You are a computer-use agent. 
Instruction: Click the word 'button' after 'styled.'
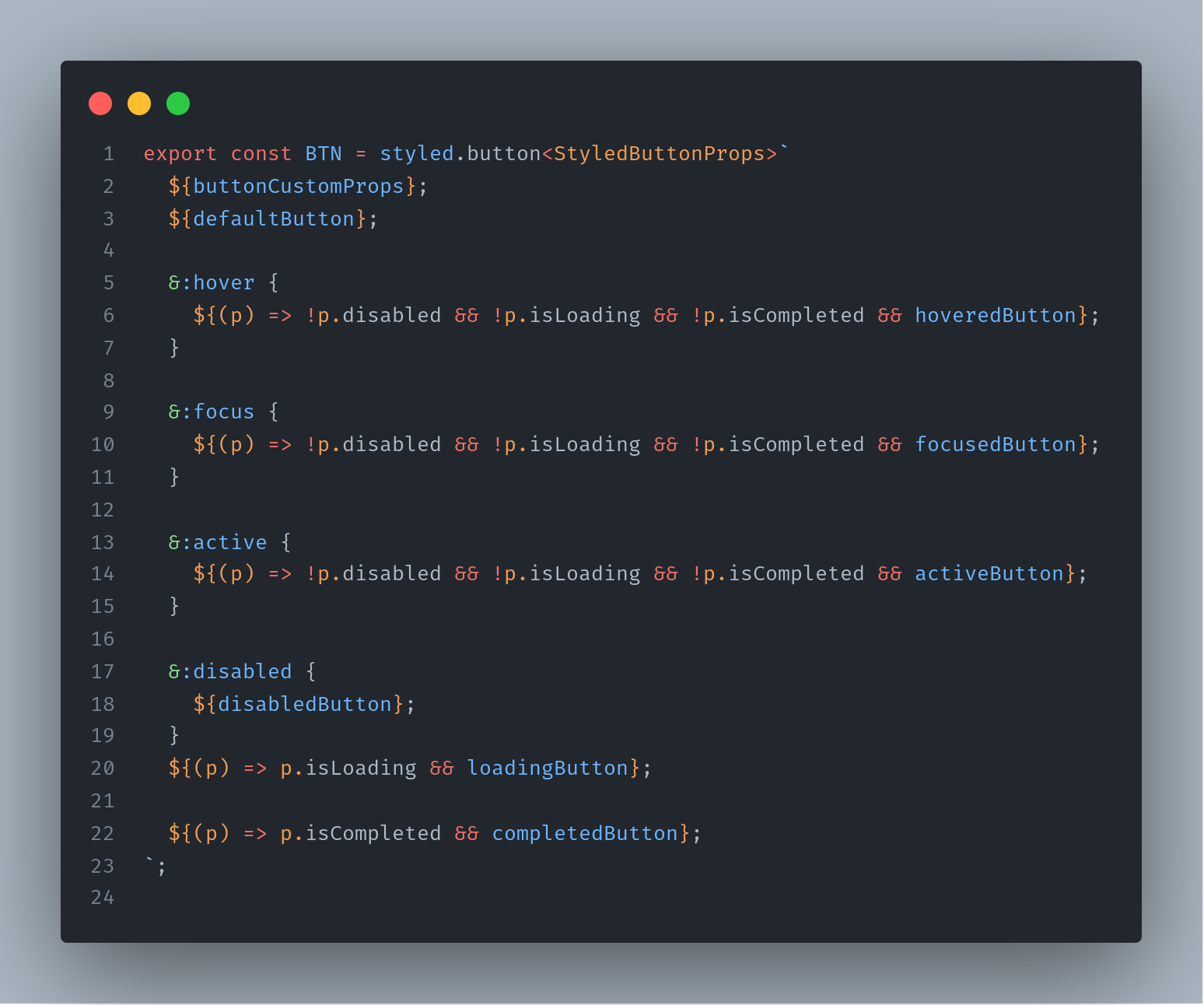(504, 154)
